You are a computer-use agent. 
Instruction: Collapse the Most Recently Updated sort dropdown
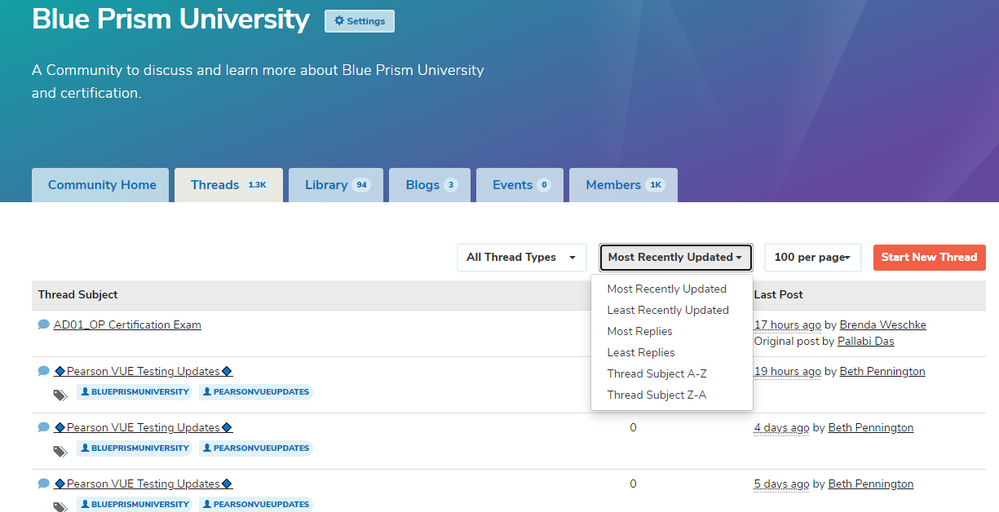point(675,257)
